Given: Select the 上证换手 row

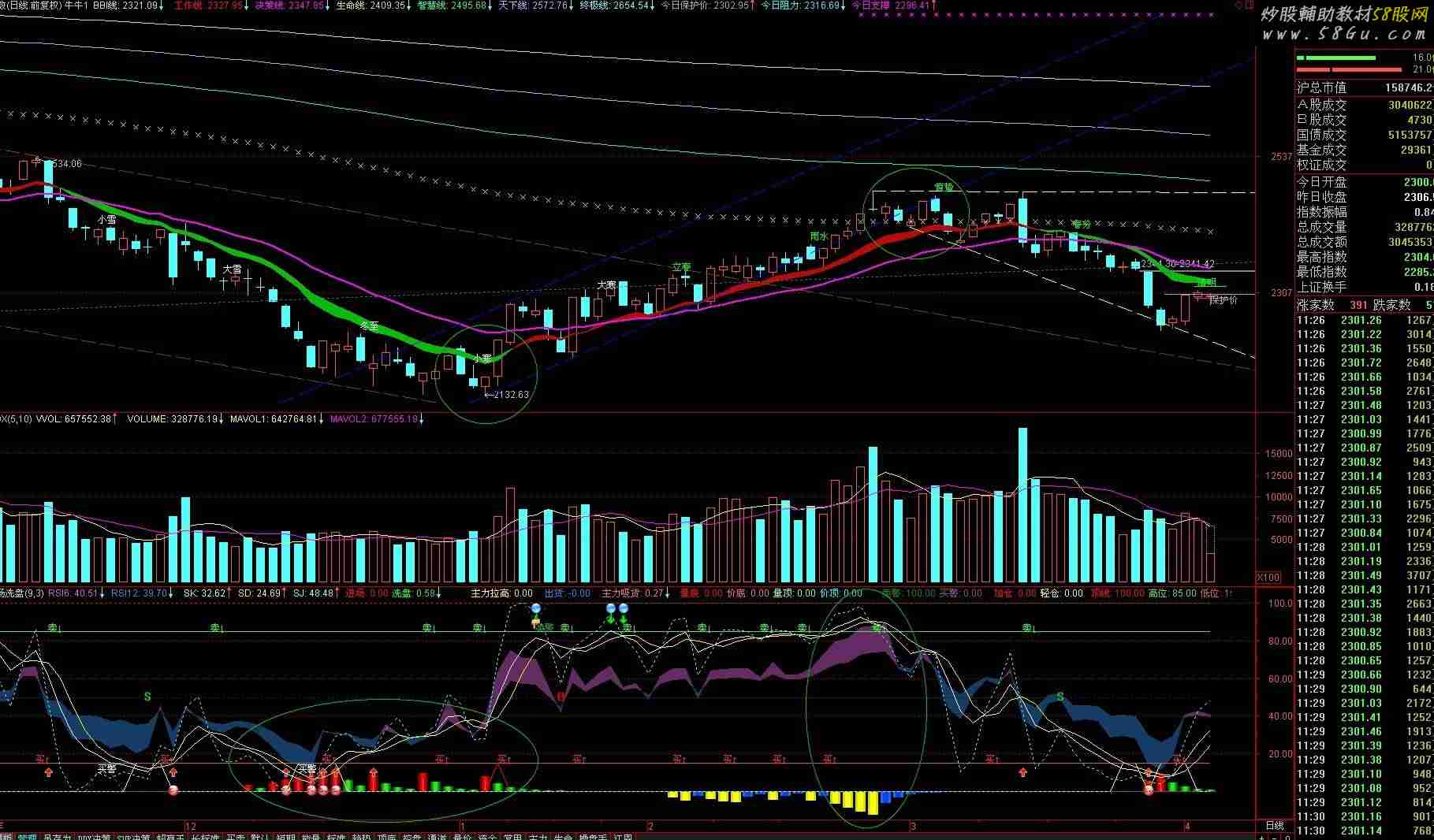Looking at the screenshot, I should pos(1365,287).
